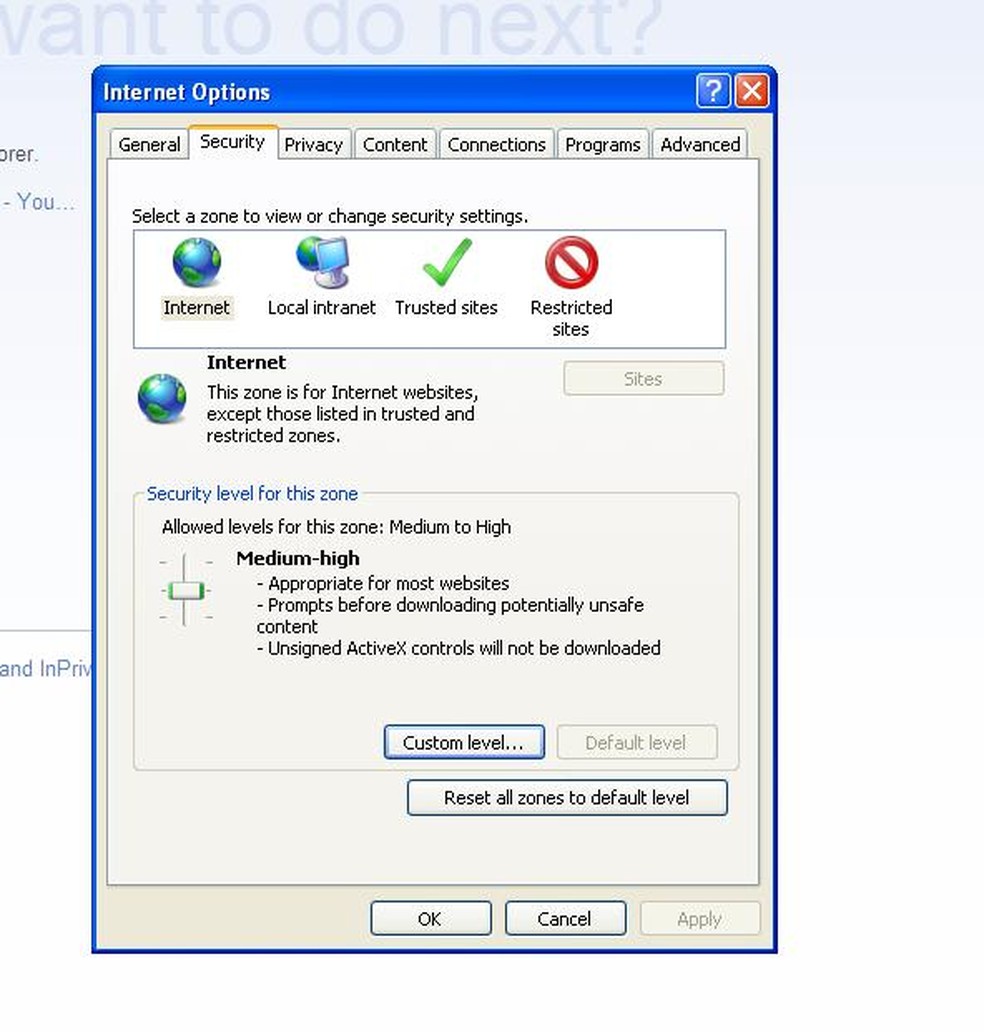Select the Internet zone globe icon

tap(196, 263)
